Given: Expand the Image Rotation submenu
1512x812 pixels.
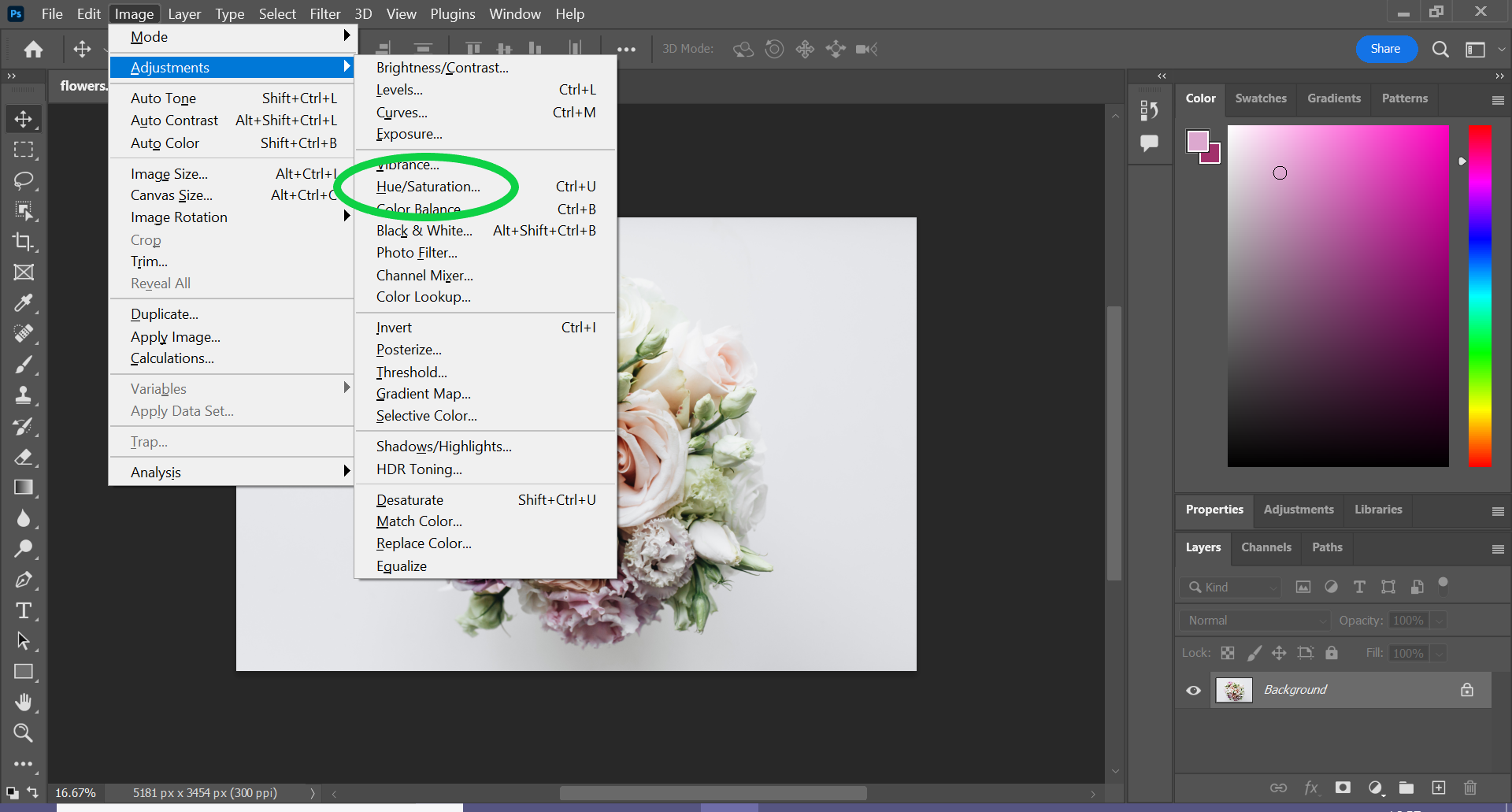Looking at the screenshot, I should pos(232,217).
